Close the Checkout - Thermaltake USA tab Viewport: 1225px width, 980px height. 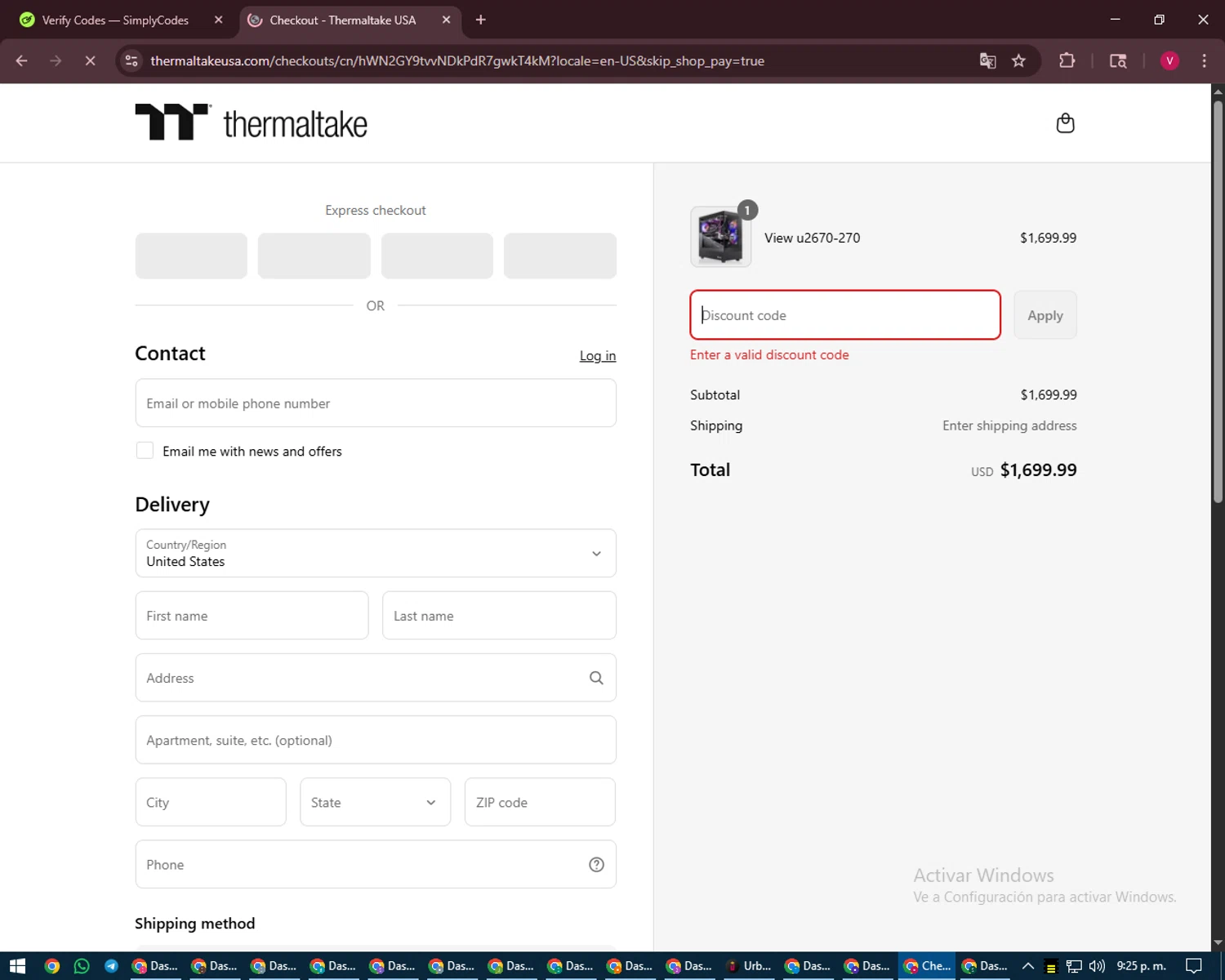tap(446, 20)
